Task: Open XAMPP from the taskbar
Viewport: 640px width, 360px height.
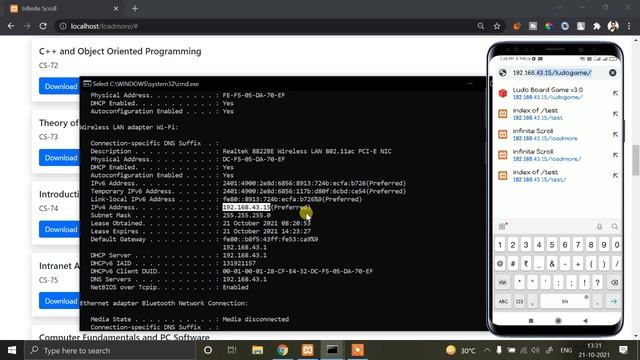Action: click(307, 350)
